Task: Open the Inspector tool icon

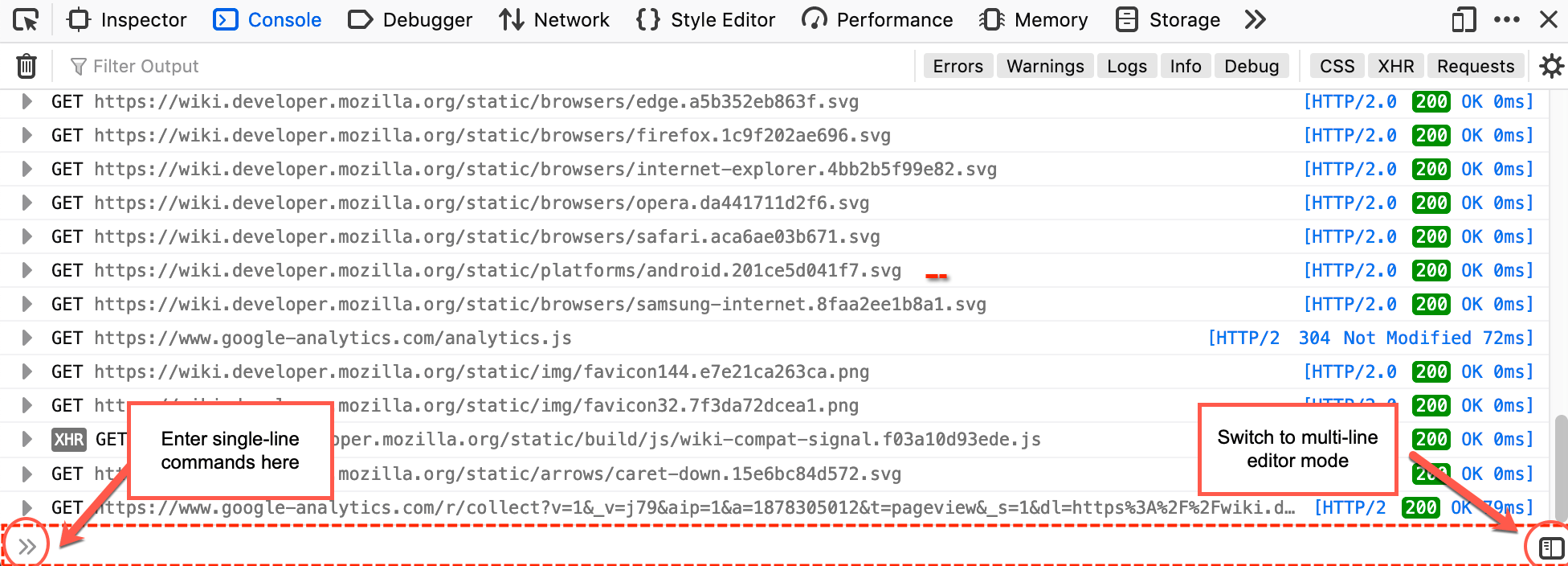Action: (x=77, y=19)
